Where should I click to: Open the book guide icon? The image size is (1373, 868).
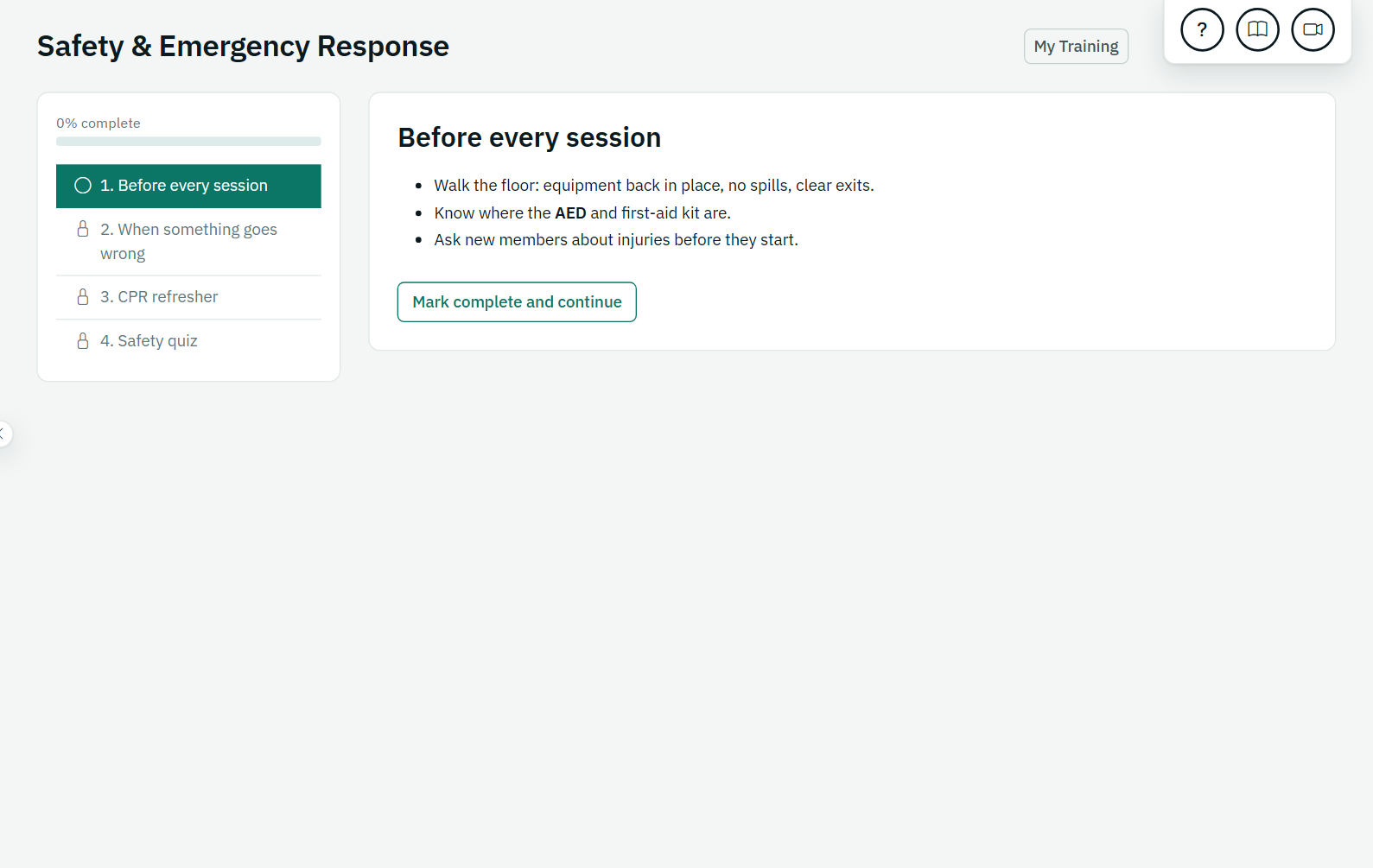(1257, 29)
